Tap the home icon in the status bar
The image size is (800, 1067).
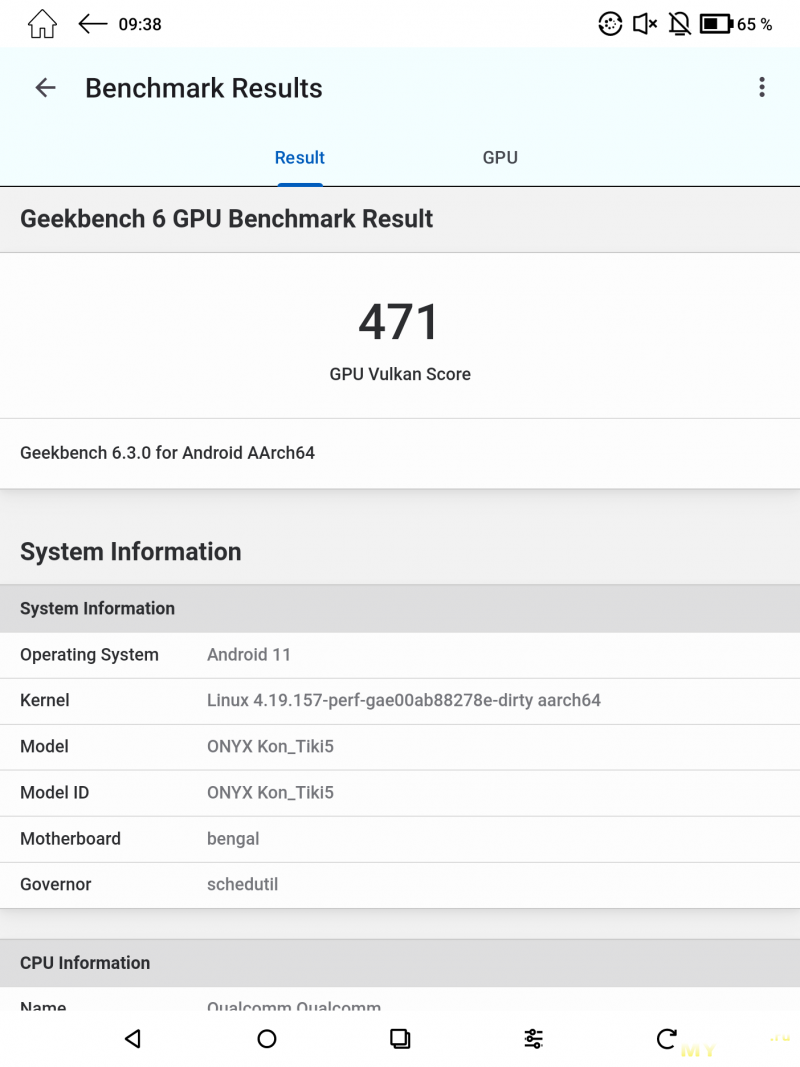pyautogui.click(x=42, y=24)
